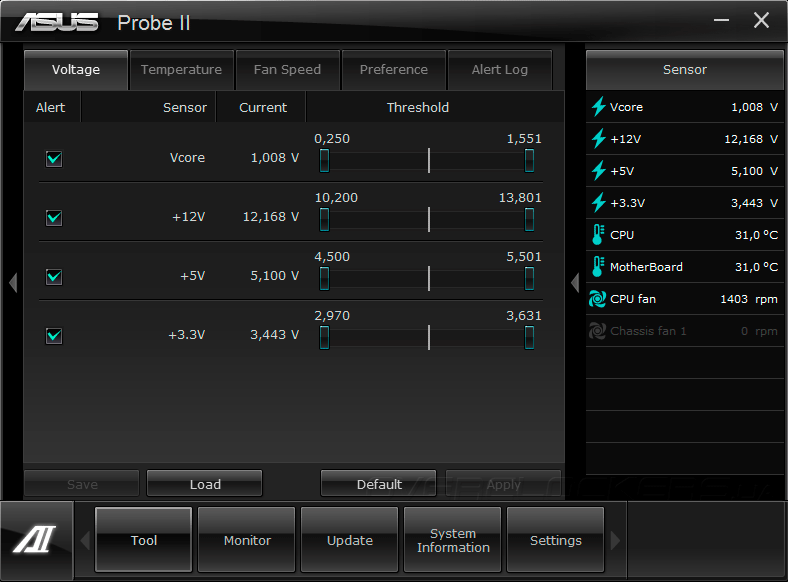This screenshot has height=582, width=788.
Task: Click lower threshold value 2,970
Action: (332, 316)
